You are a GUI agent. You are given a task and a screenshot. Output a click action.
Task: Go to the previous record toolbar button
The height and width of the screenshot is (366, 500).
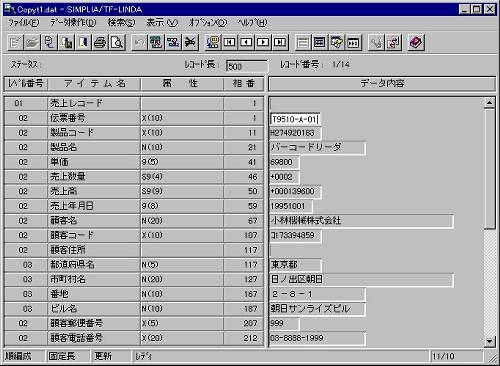[x=246, y=42]
